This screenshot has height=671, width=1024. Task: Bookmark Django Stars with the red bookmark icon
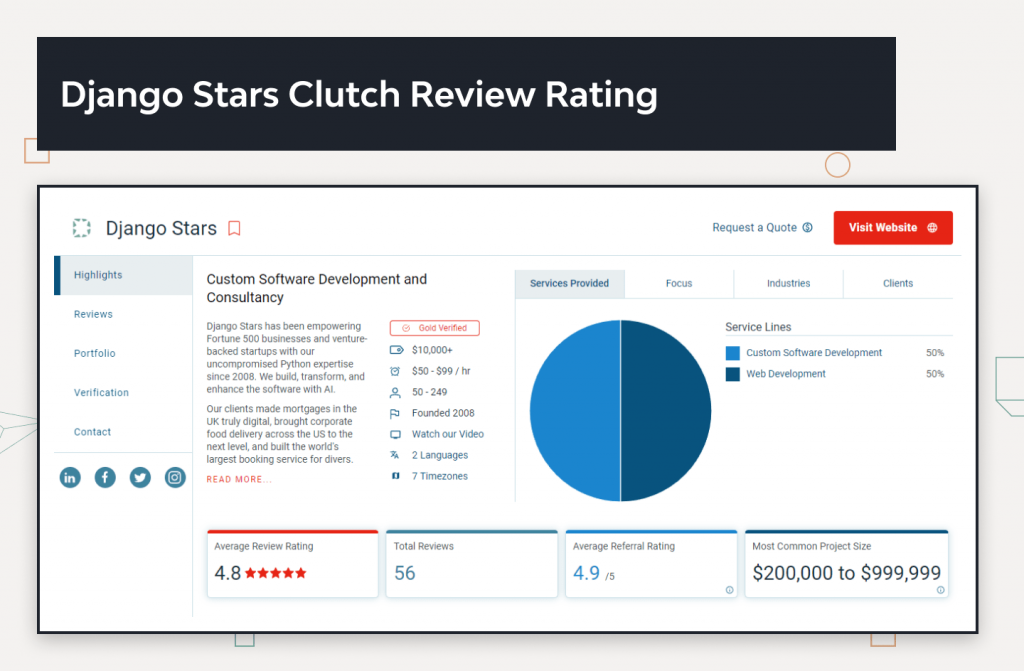coord(234,229)
